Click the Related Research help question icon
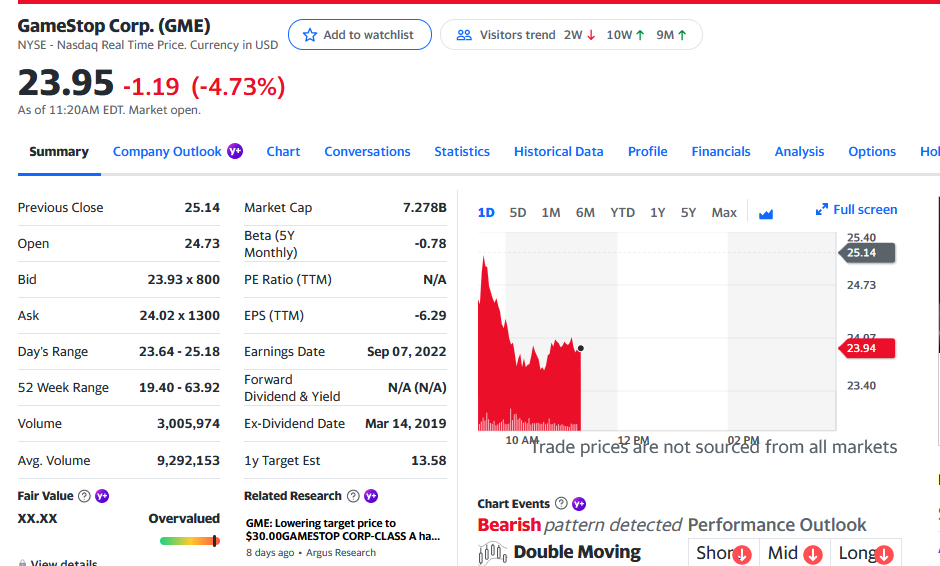Image resolution: width=940 pixels, height=566 pixels. coord(354,496)
